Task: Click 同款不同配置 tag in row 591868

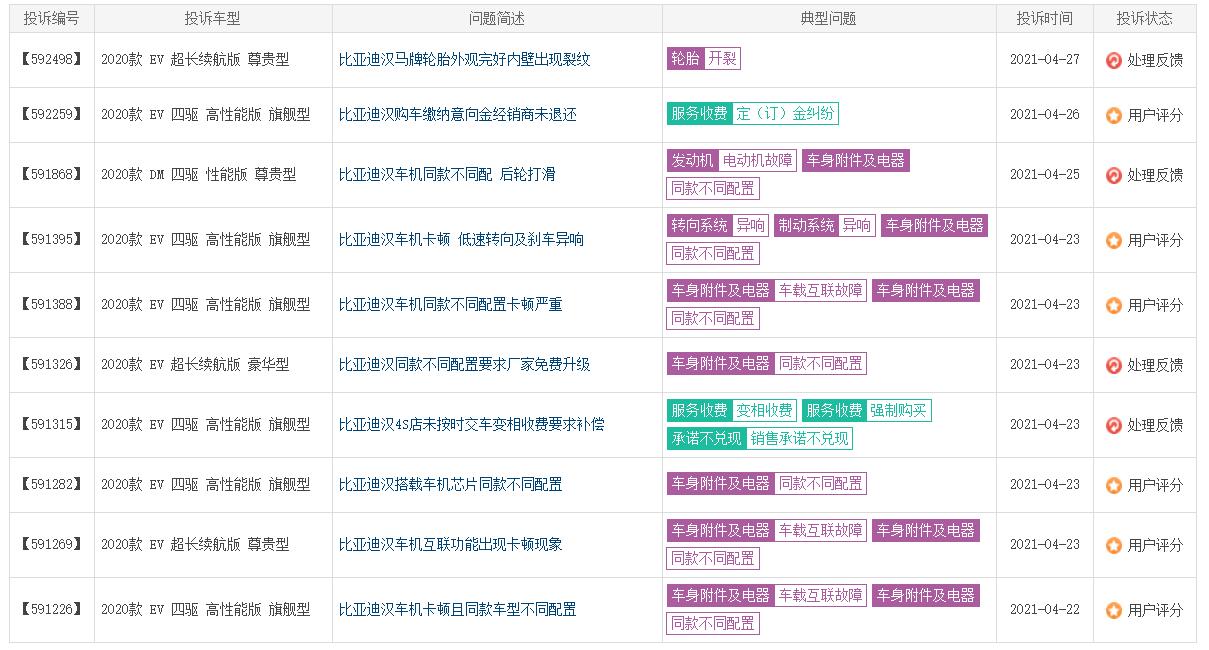Action: (x=713, y=189)
